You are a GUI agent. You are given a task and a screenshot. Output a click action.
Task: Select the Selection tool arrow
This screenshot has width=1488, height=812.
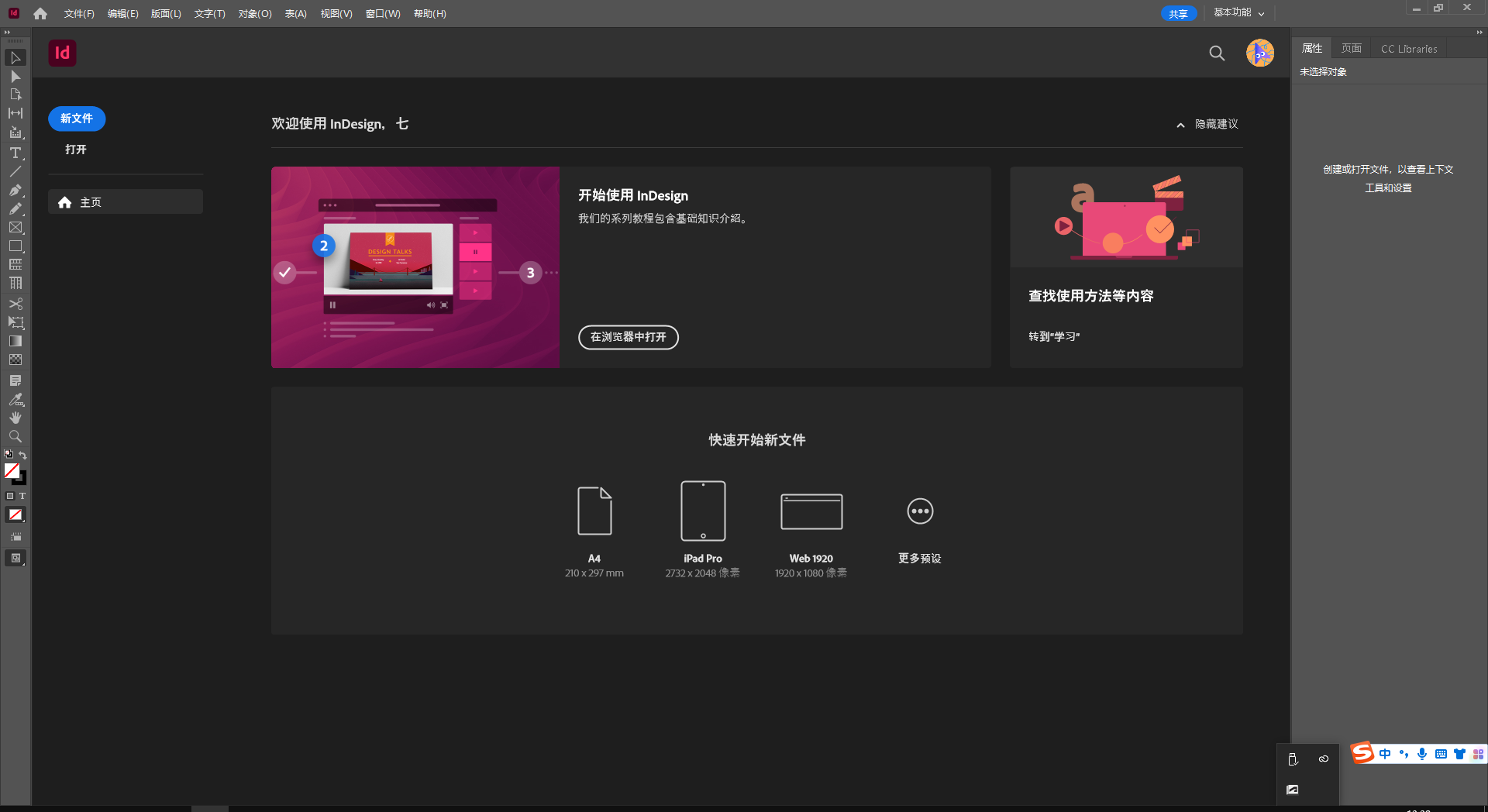click(x=15, y=58)
